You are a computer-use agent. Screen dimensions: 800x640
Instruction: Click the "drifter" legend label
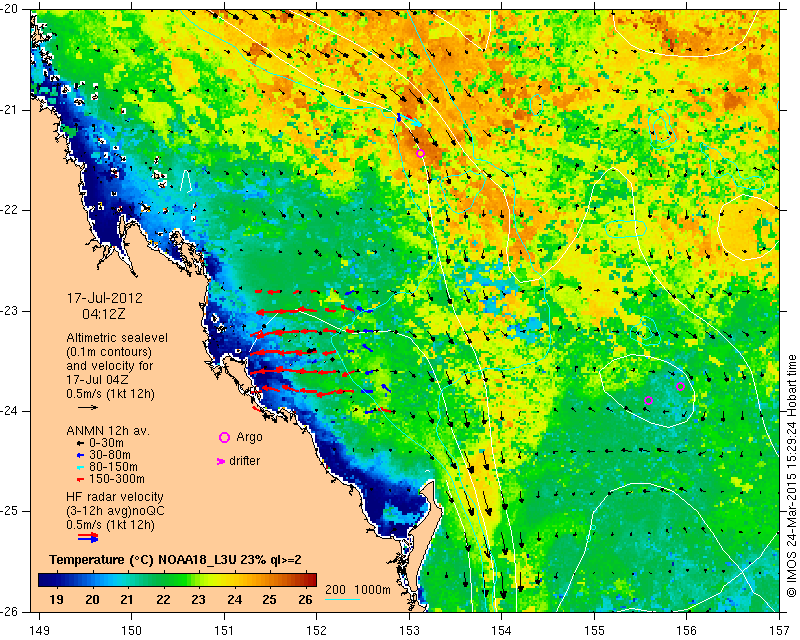point(244,461)
